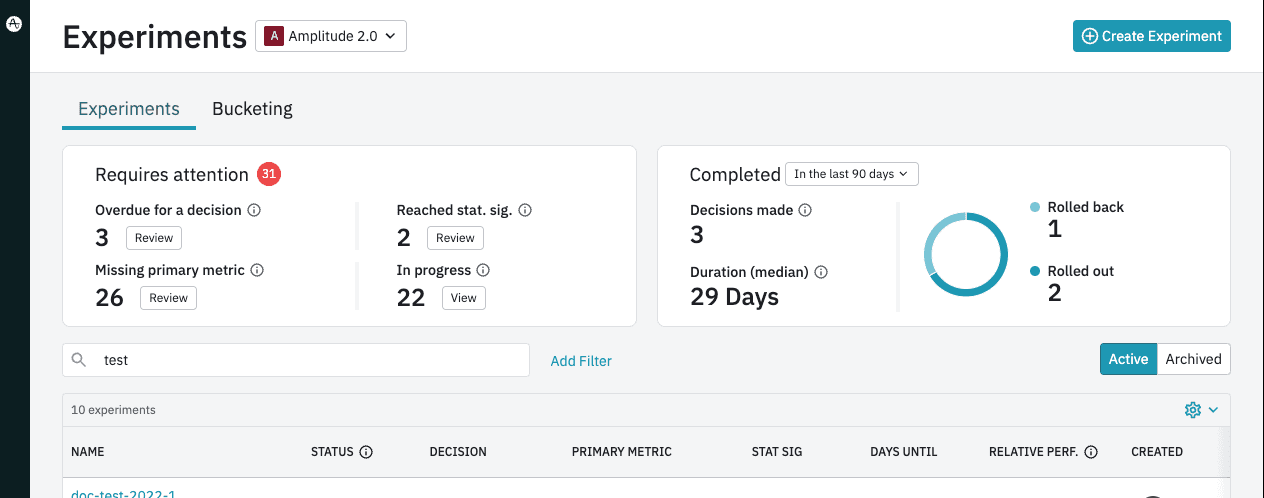Image resolution: width=1264 pixels, height=498 pixels.
Task: Click info icon beside Duration (median)
Action: (x=821, y=272)
